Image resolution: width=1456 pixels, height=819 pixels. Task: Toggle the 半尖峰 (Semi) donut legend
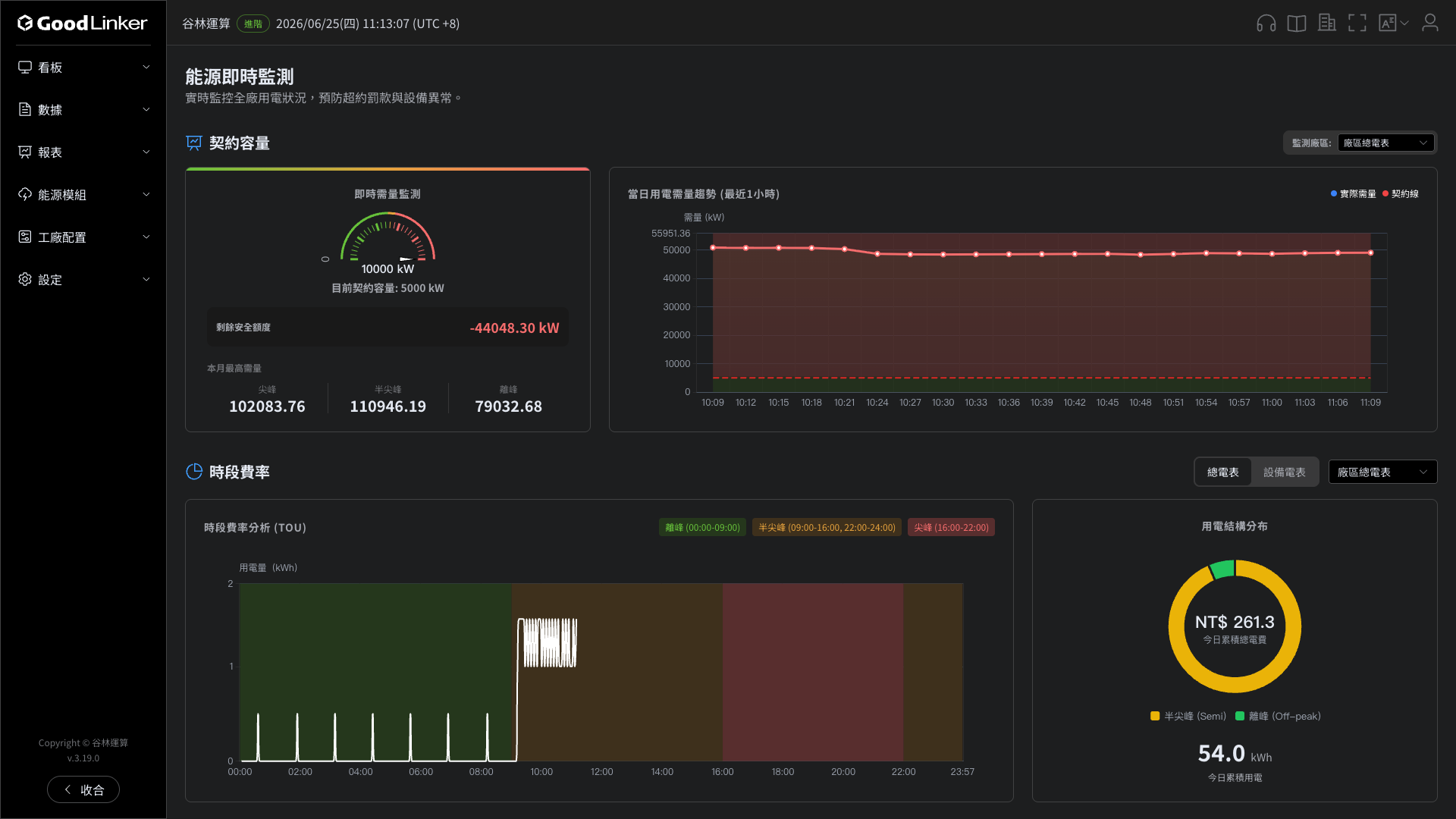tap(1188, 716)
